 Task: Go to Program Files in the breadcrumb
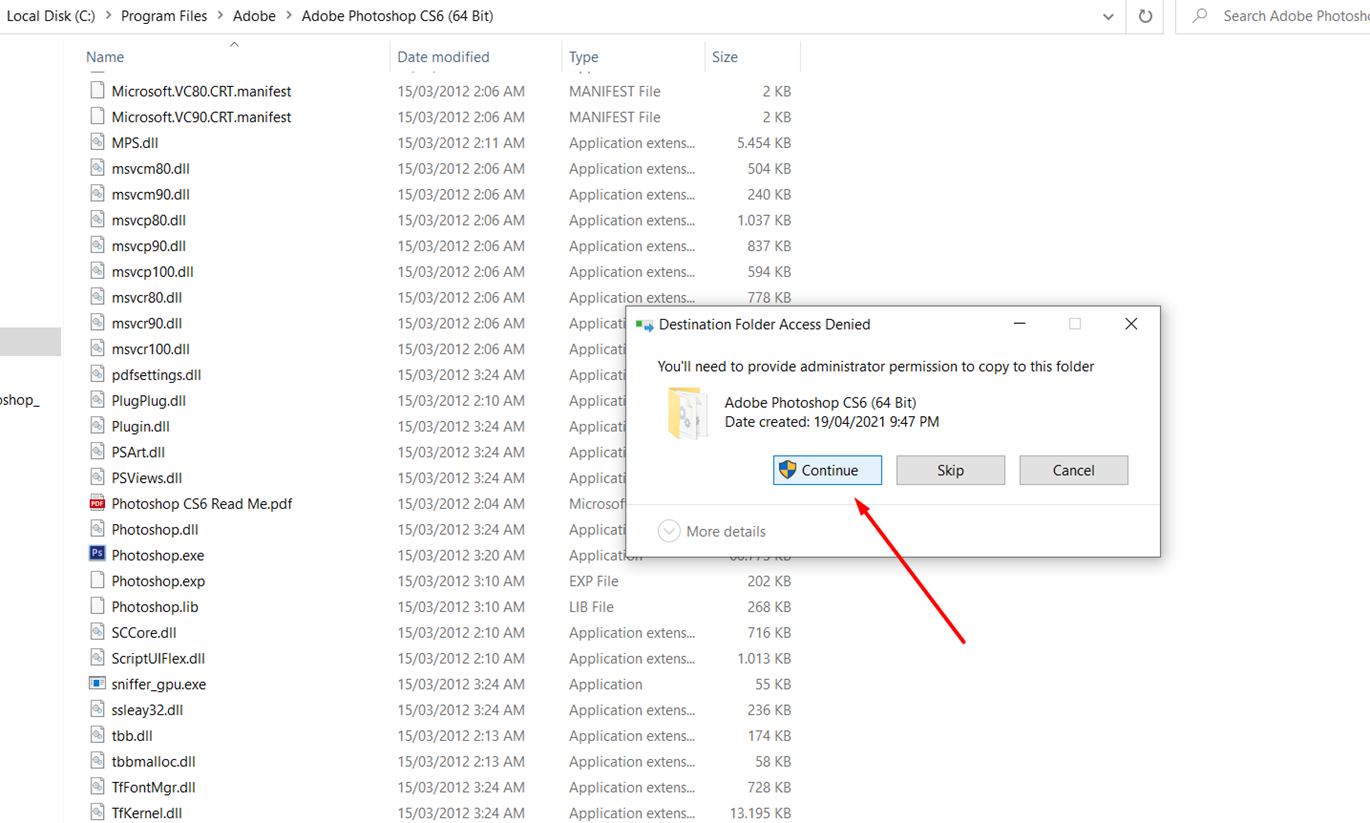(164, 16)
